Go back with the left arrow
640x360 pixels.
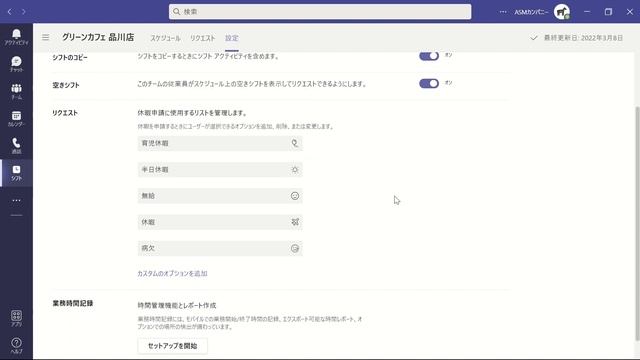point(10,12)
